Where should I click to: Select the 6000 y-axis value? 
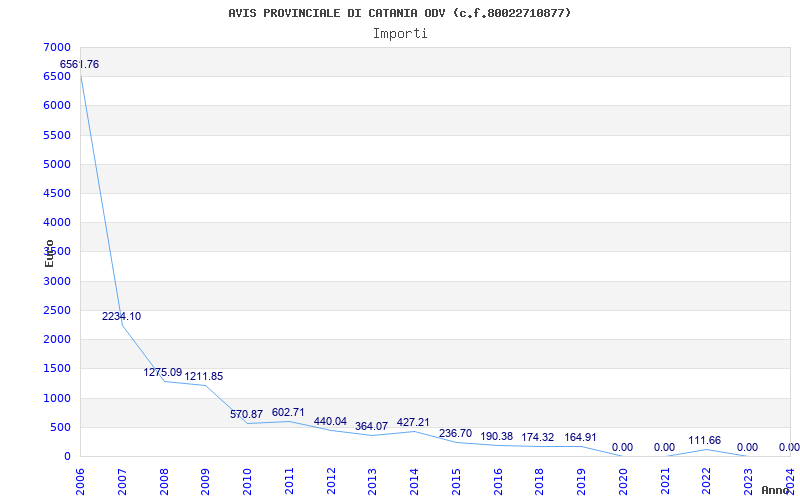(x=57, y=106)
